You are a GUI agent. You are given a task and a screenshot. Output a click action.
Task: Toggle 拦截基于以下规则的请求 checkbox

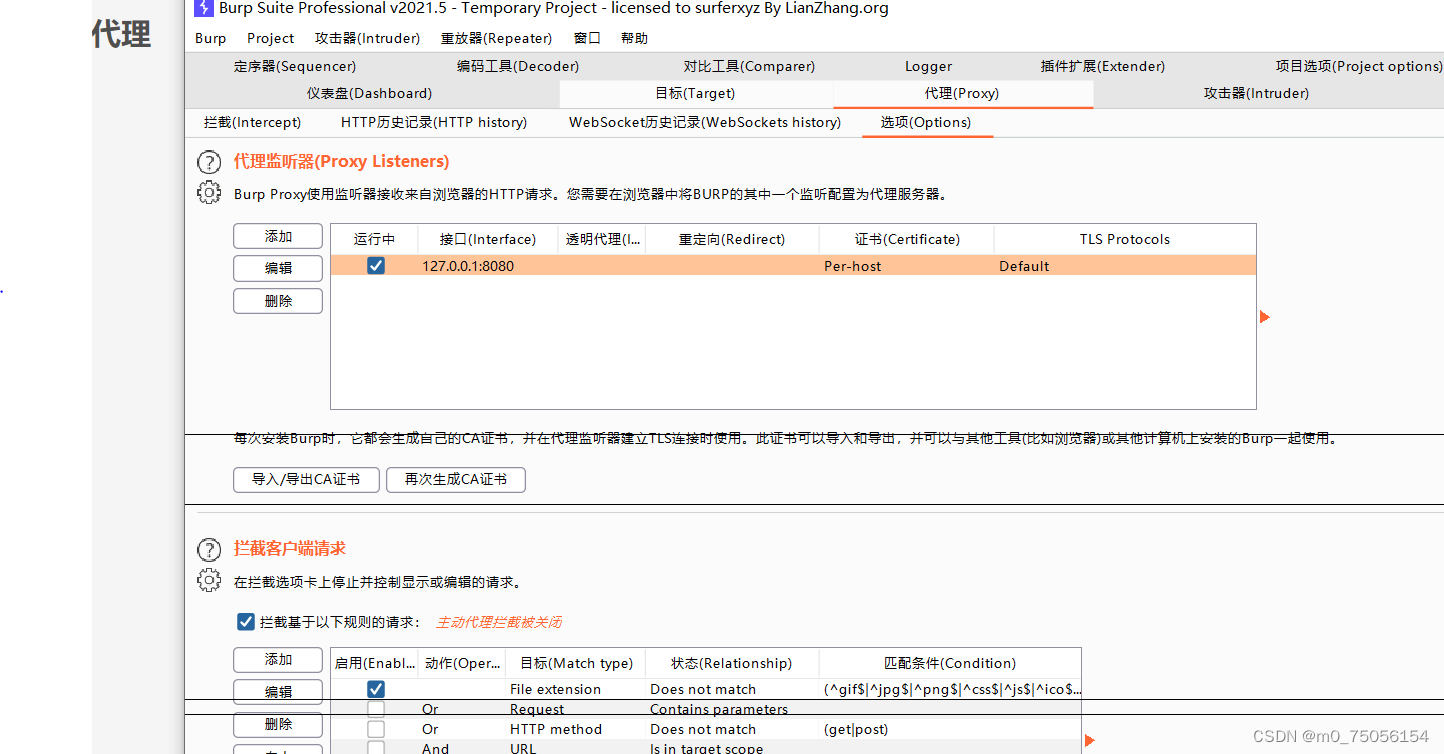coord(246,622)
